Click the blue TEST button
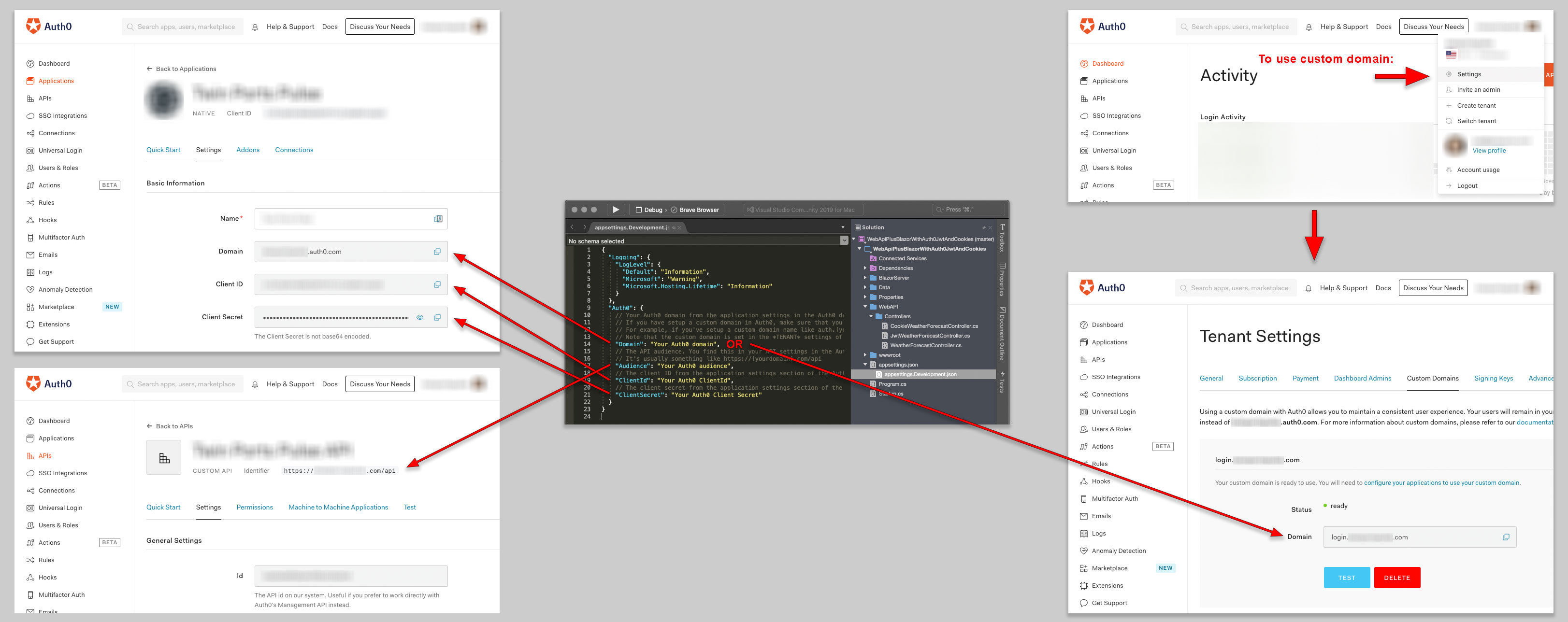 1346,578
